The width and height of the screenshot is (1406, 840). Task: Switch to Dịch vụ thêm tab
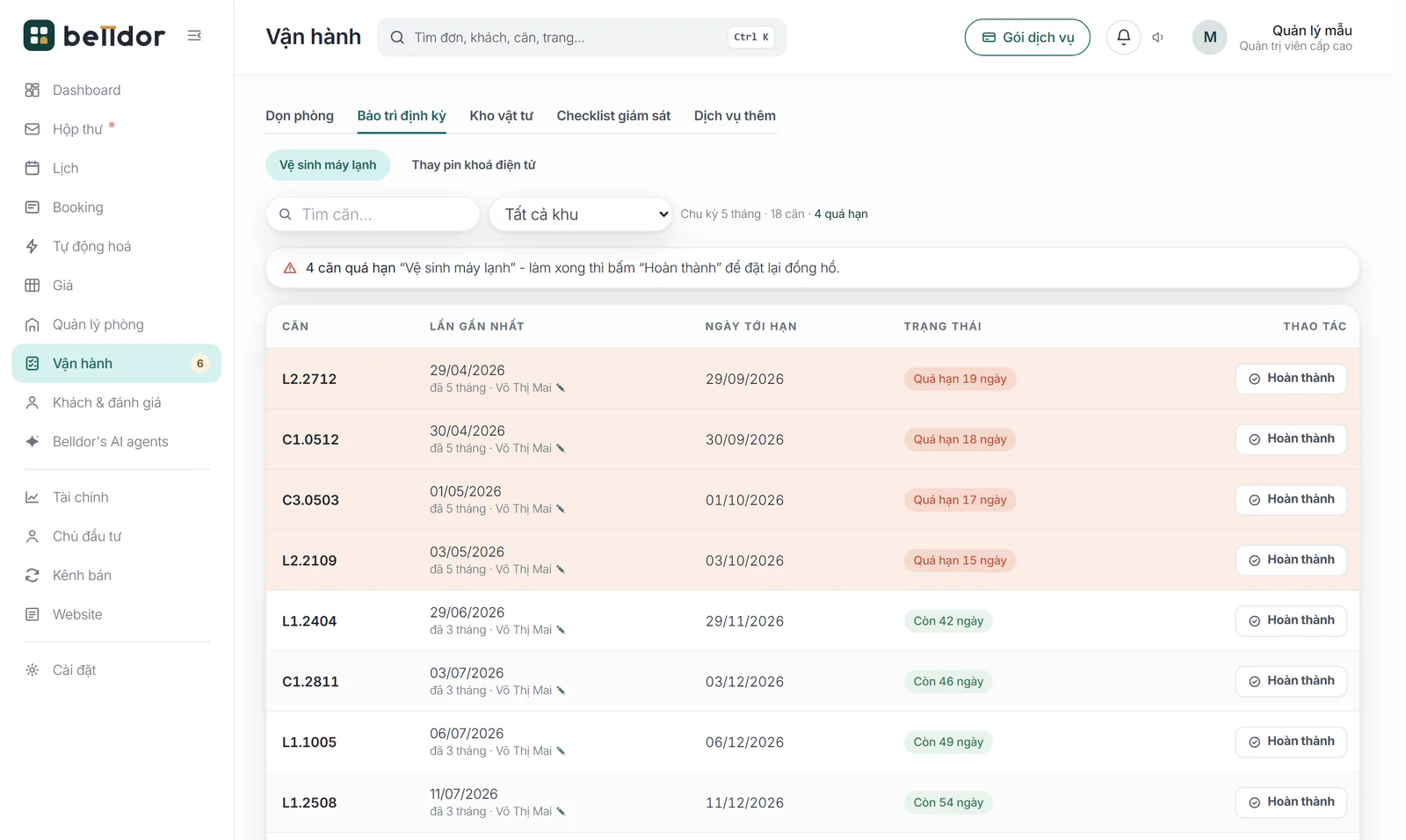(x=735, y=116)
